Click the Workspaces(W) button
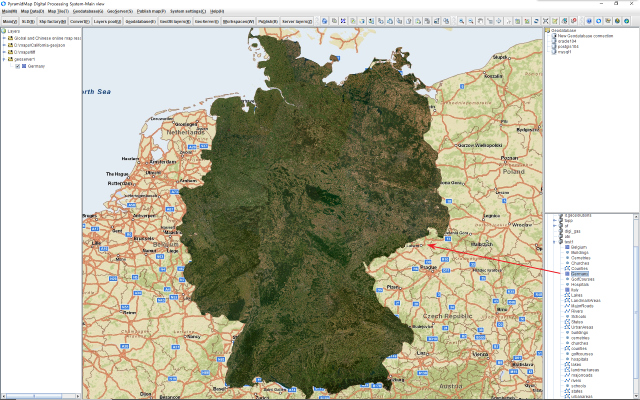This screenshot has width=640, height=400. coord(238,21)
